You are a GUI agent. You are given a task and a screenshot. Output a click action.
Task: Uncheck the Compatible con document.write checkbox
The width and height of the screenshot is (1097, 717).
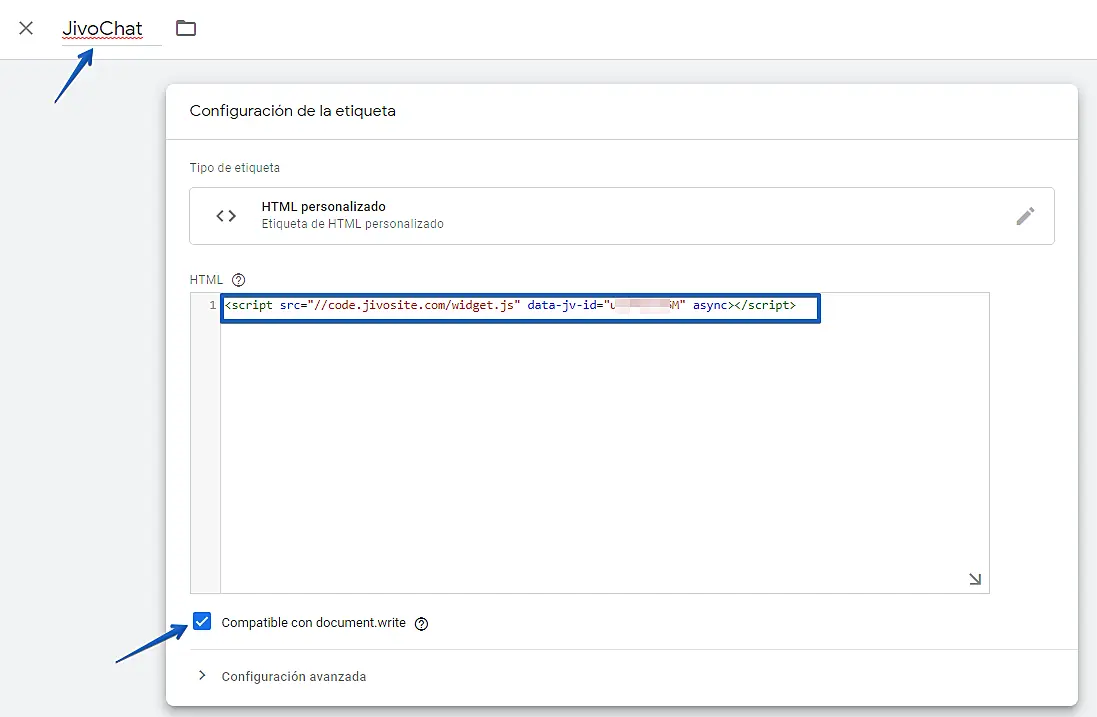click(x=203, y=622)
